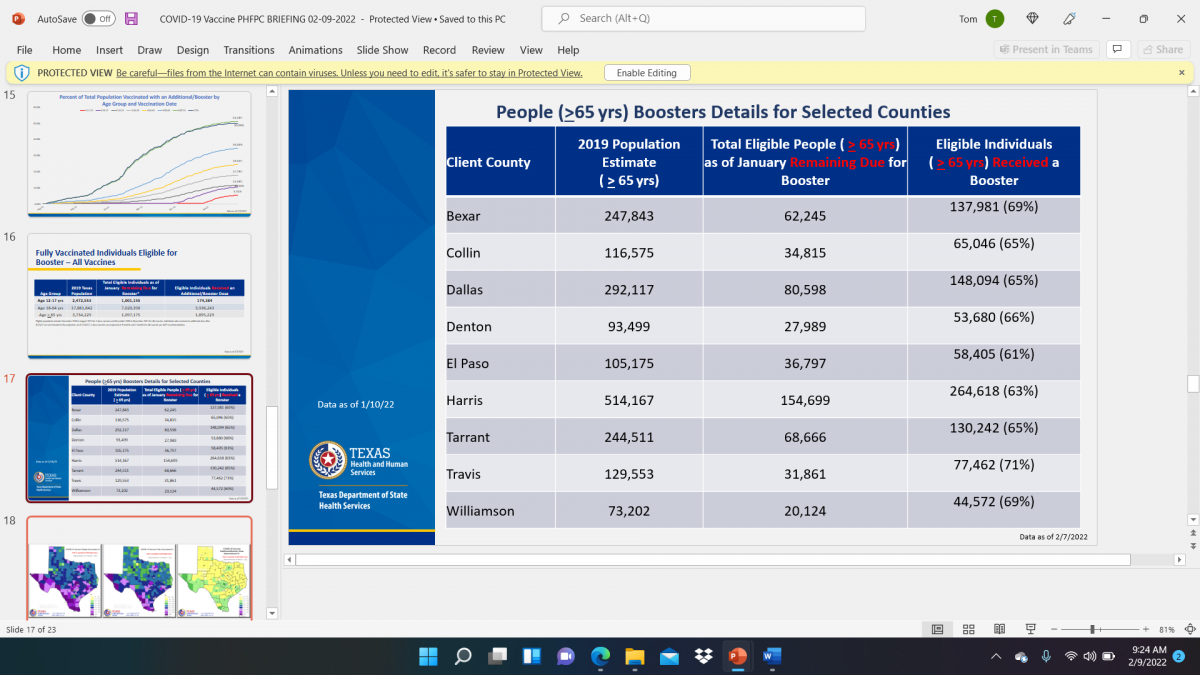Click the Save icon in Quick Access Toolbar

click(130, 18)
